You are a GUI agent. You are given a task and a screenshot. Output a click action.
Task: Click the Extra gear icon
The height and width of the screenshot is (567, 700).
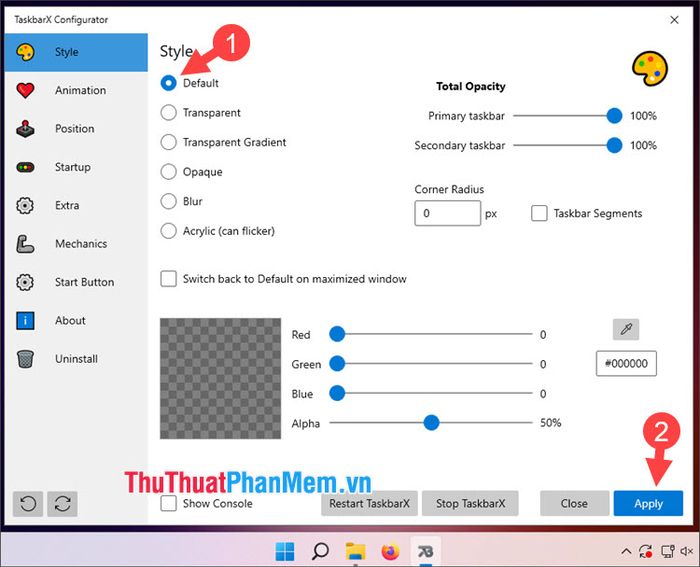click(25, 205)
